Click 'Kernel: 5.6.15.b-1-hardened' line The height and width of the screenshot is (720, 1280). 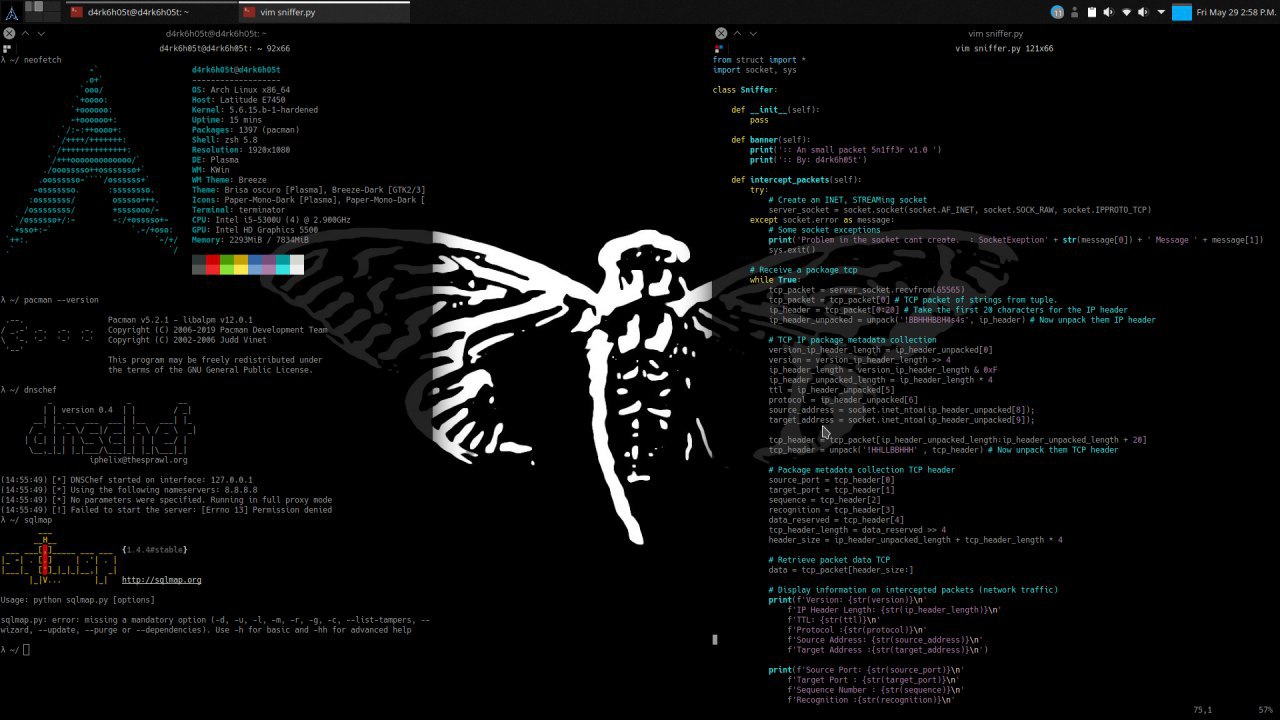coord(255,110)
